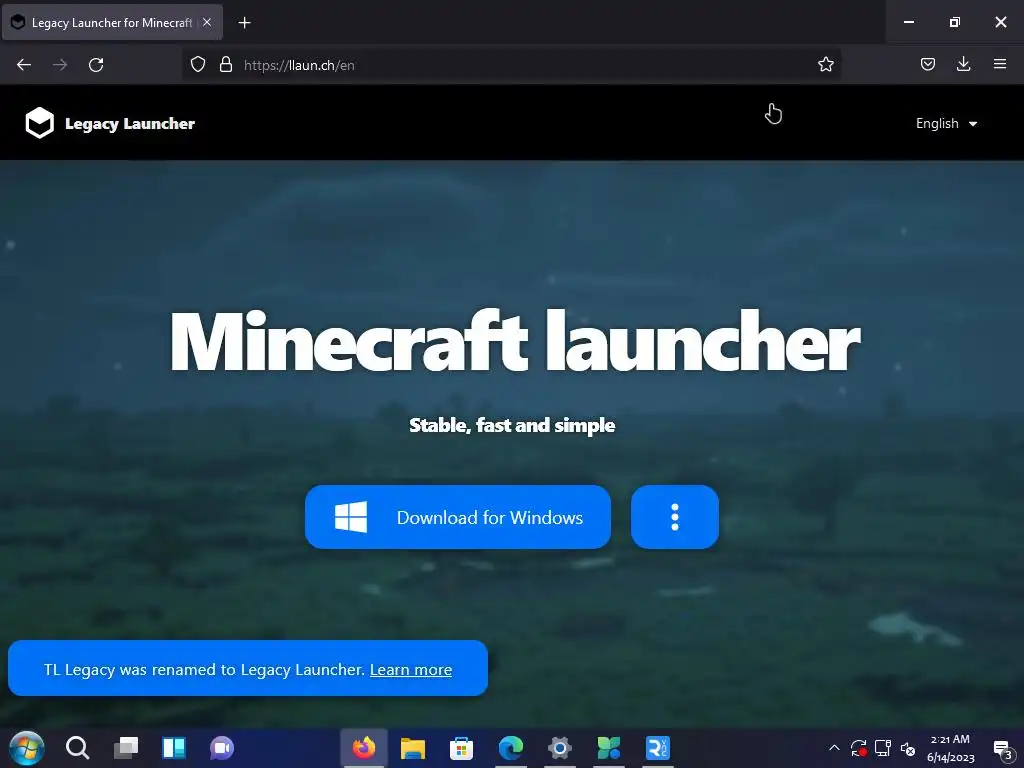The width and height of the screenshot is (1024, 768).
Task: Click the Minecraft launcher heading text
Action: [515, 342]
